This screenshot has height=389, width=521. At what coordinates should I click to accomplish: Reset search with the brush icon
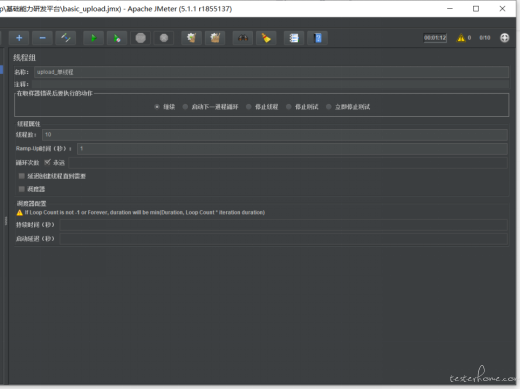point(266,38)
